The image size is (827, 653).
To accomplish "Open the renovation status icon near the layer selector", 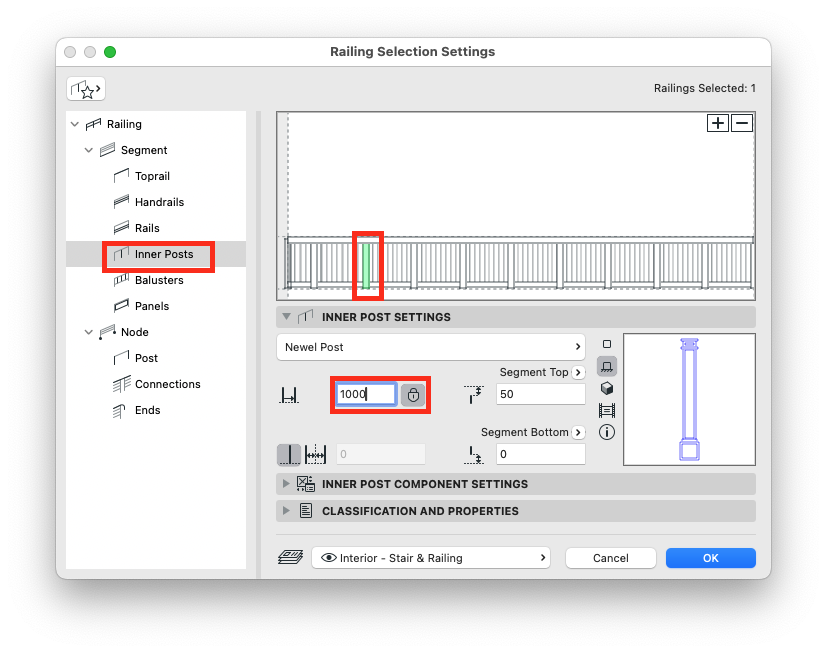I will pyautogui.click(x=290, y=558).
